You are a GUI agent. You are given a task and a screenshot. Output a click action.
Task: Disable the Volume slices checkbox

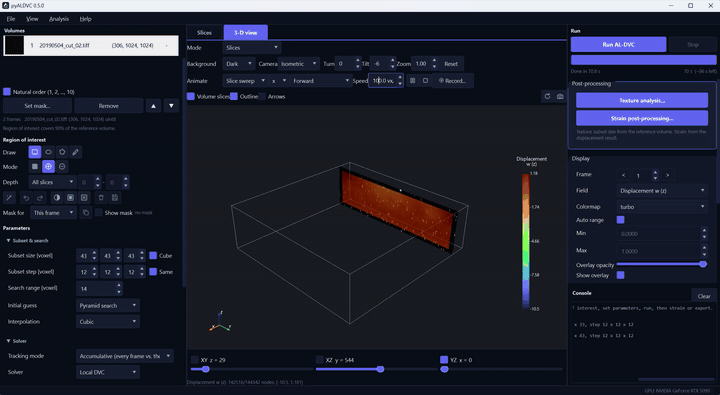tap(191, 96)
